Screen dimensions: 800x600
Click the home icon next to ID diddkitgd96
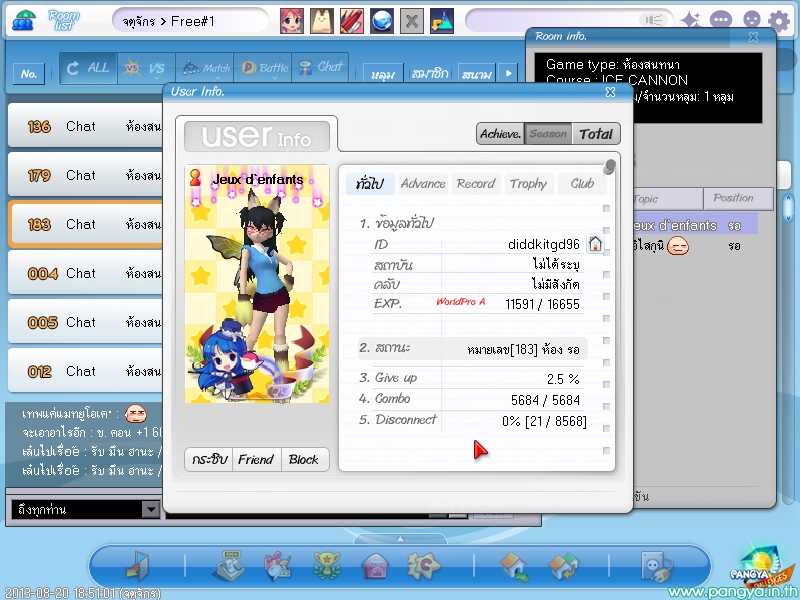595,244
